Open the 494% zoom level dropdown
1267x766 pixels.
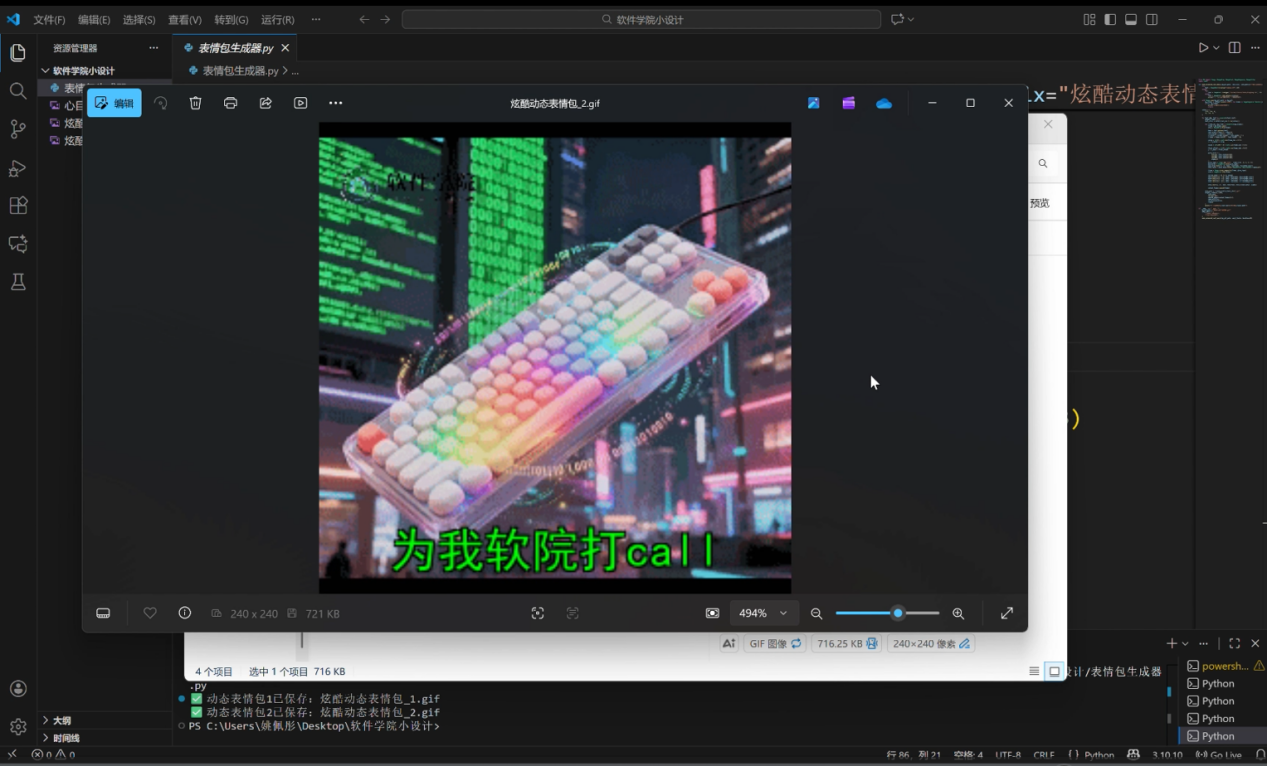[x=763, y=613]
